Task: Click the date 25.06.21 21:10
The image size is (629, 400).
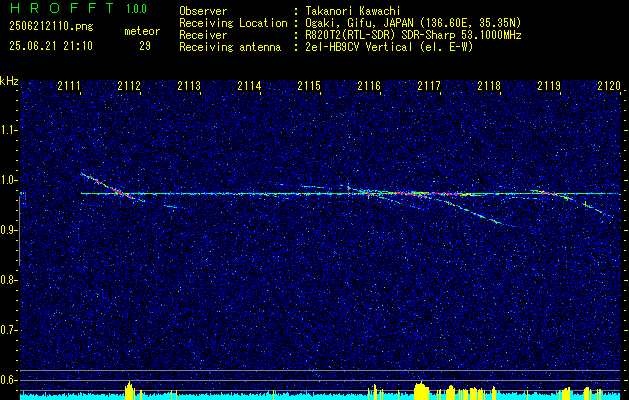Action: (51, 46)
